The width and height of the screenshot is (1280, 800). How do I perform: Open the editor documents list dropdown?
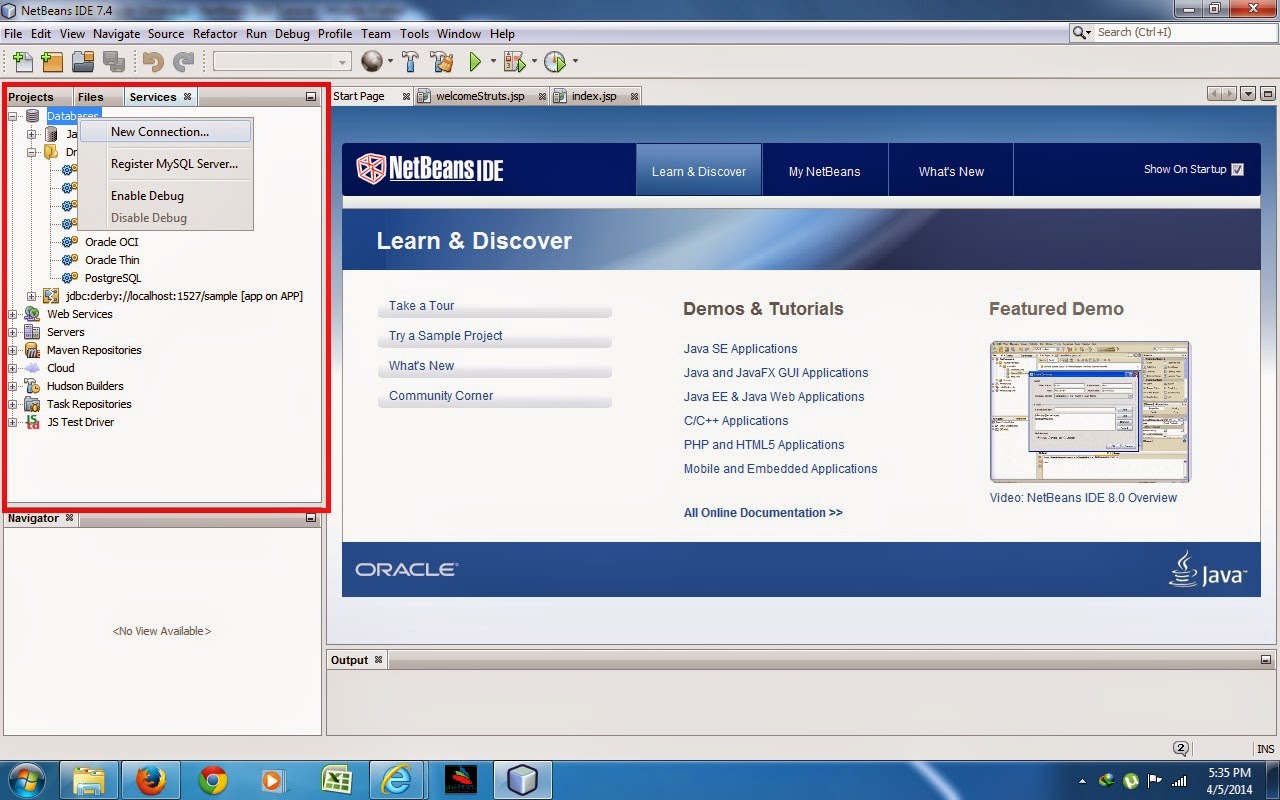pos(1247,94)
